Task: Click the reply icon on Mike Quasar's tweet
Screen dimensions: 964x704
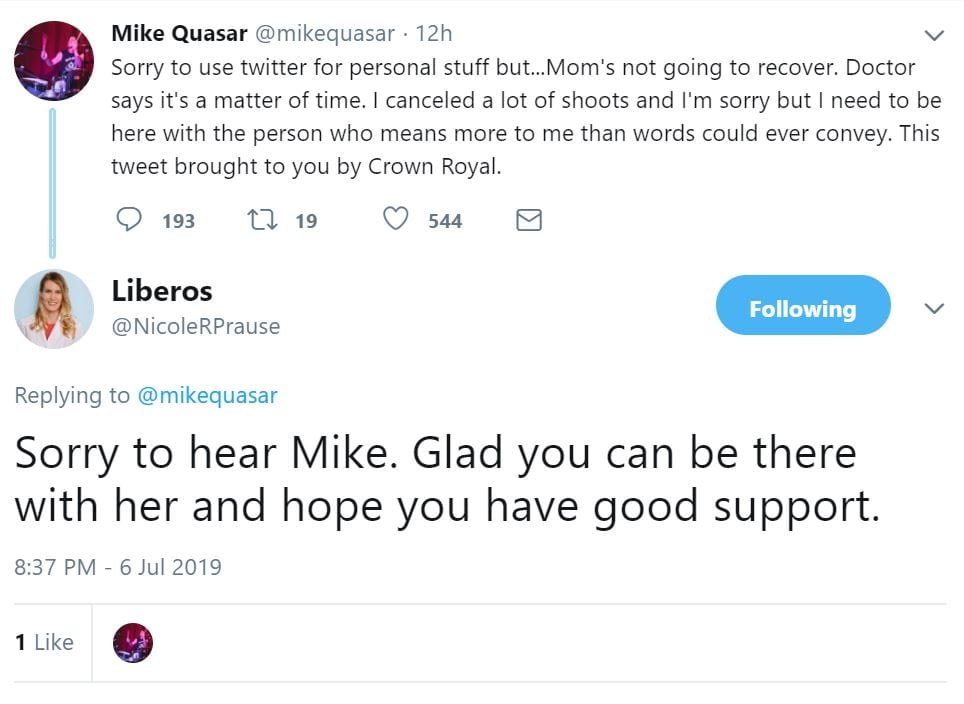Action: [129, 219]
